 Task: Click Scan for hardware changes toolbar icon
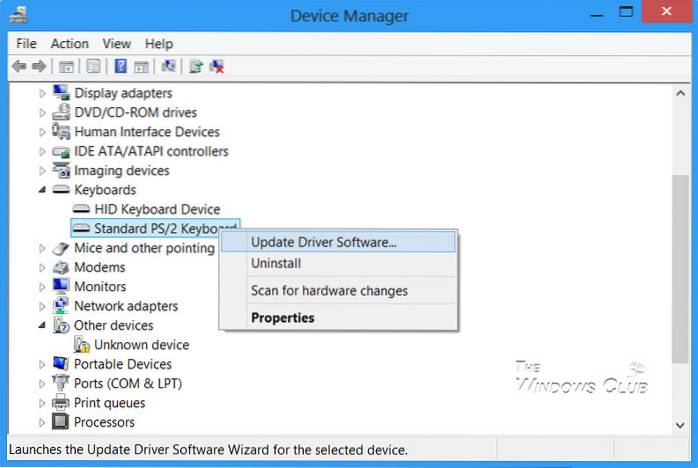[x=168, y=66]
